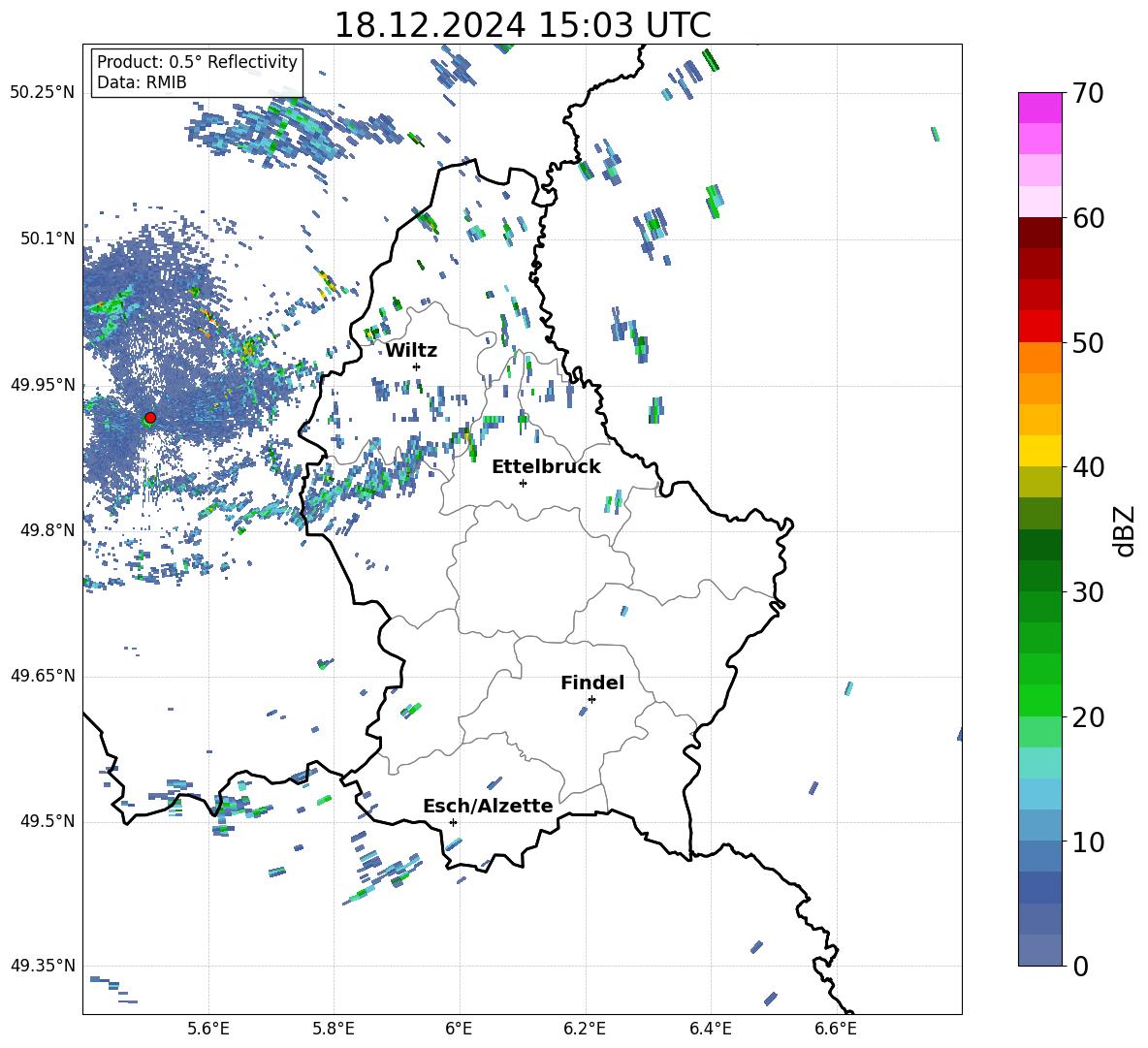Click the 6°E longitude label
Screen dimensions: 1148x1048
tap(459, 1029)
